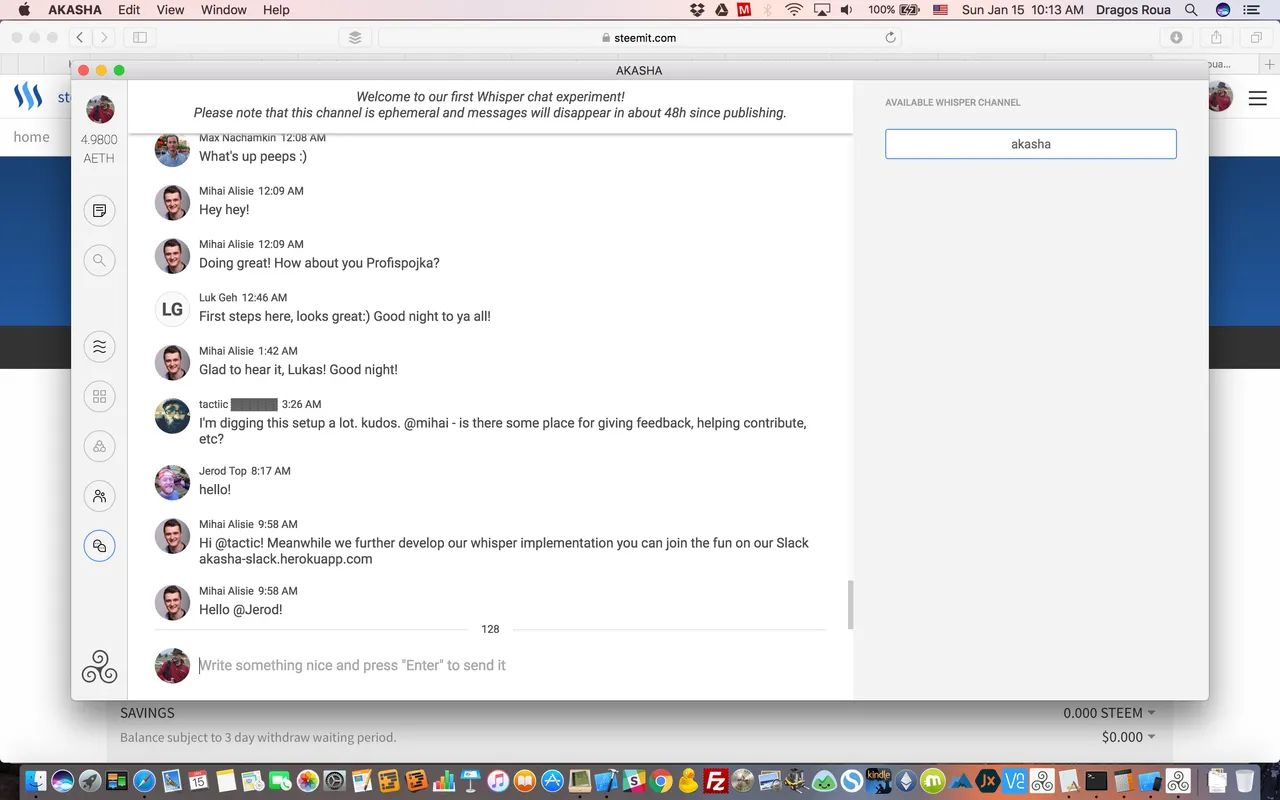Click the Dropbox menu bar icon
Screen dimensions: 1280x800
tap(697, 10)
